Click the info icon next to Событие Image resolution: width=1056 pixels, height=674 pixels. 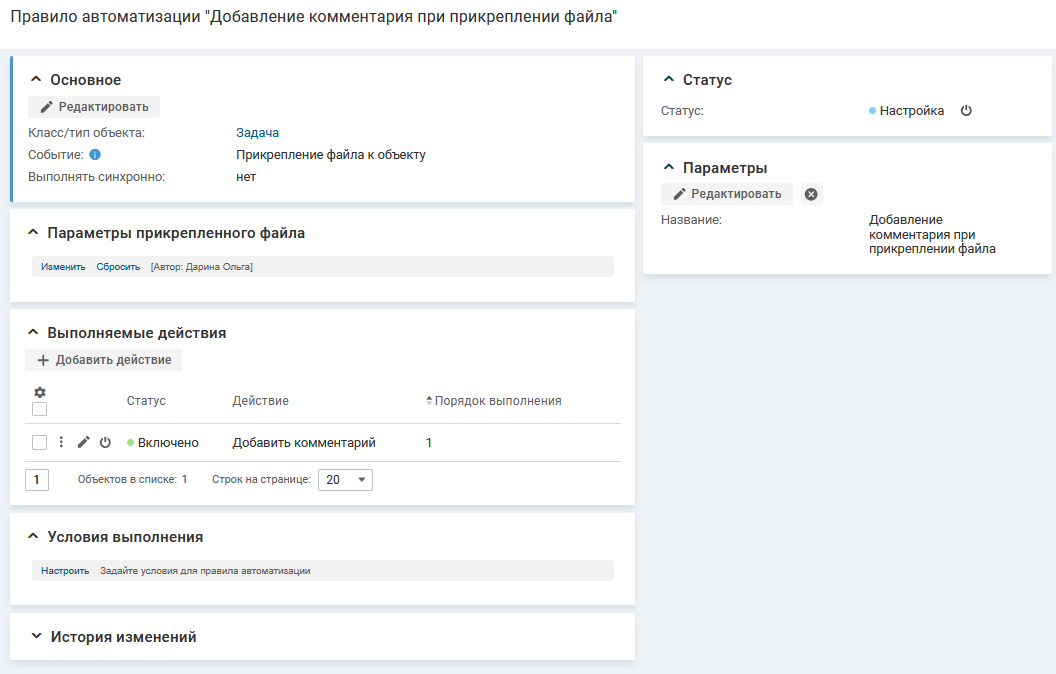pos(95,155)
